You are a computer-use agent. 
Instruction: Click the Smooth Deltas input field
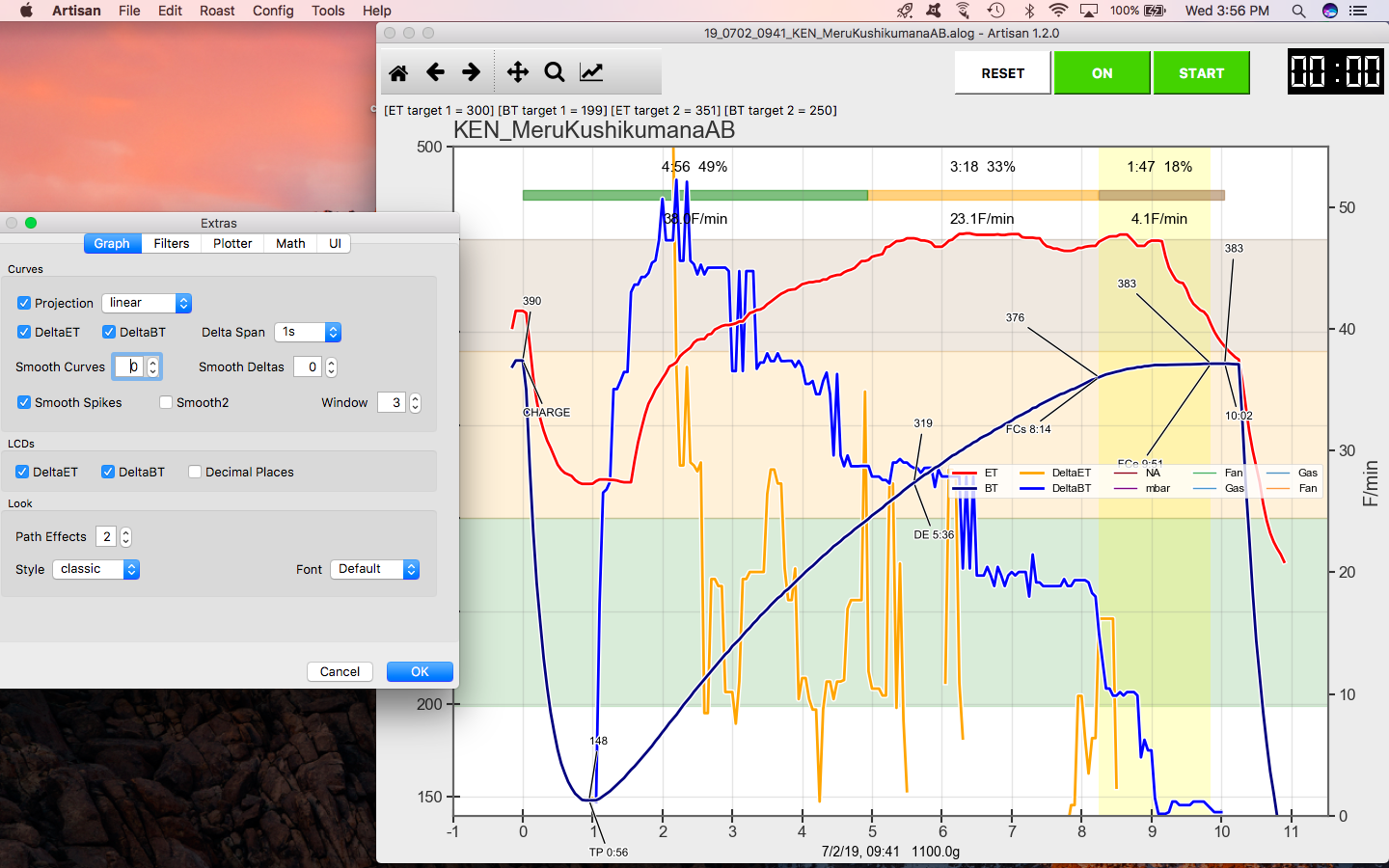[309, 366]
